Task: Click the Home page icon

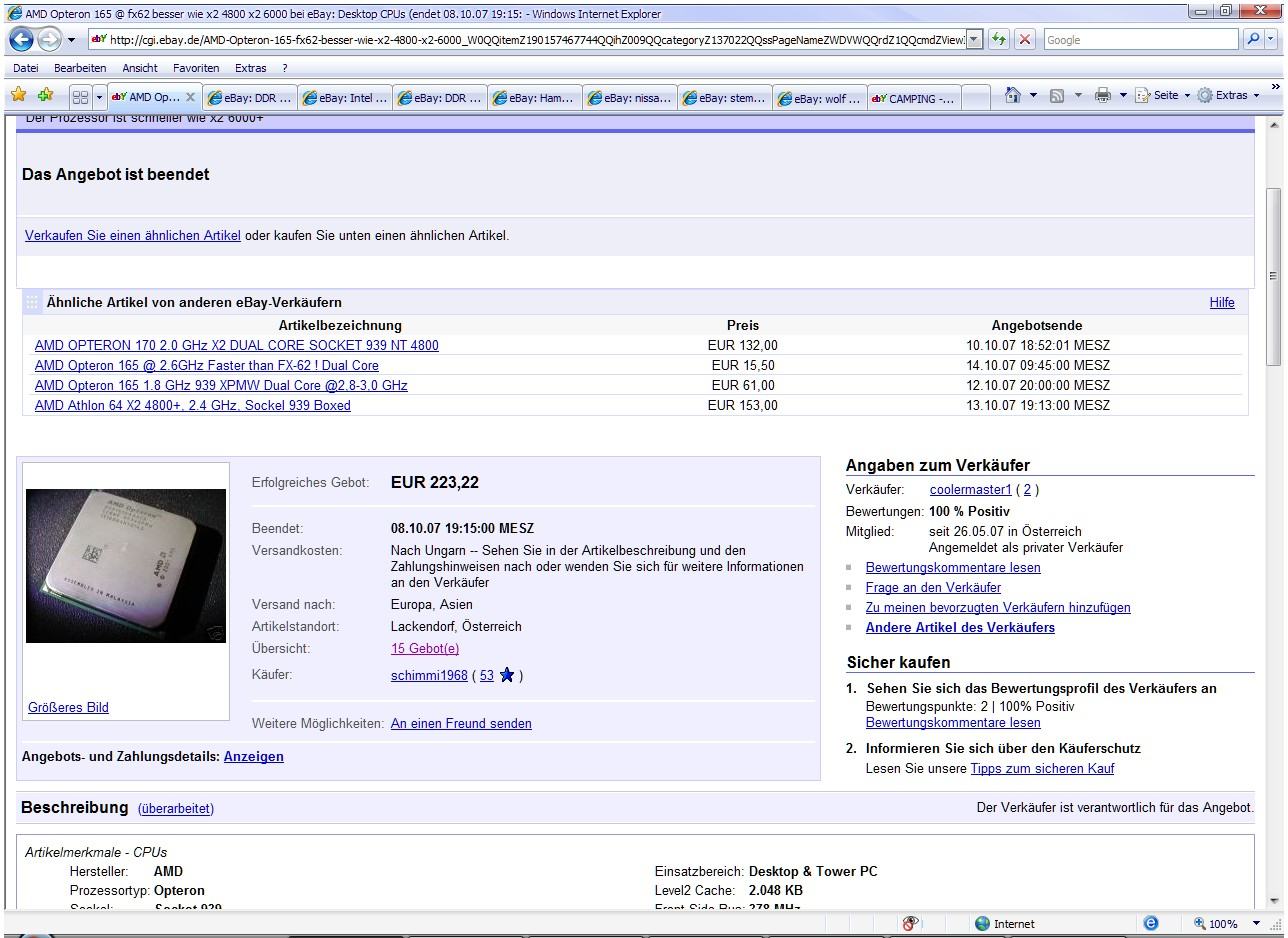Action: pos(1013,95)
